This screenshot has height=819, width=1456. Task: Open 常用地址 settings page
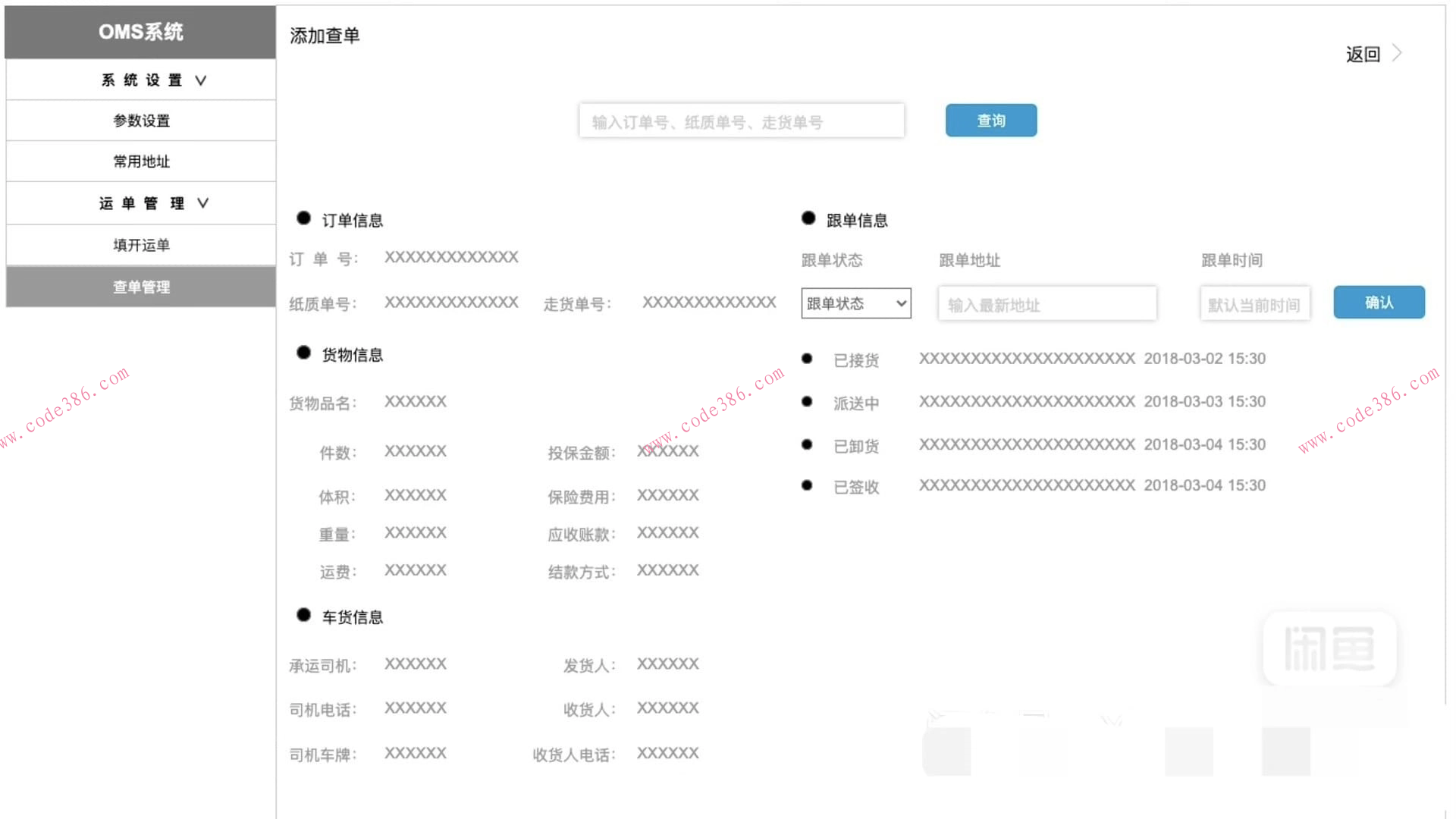[141, 161]
